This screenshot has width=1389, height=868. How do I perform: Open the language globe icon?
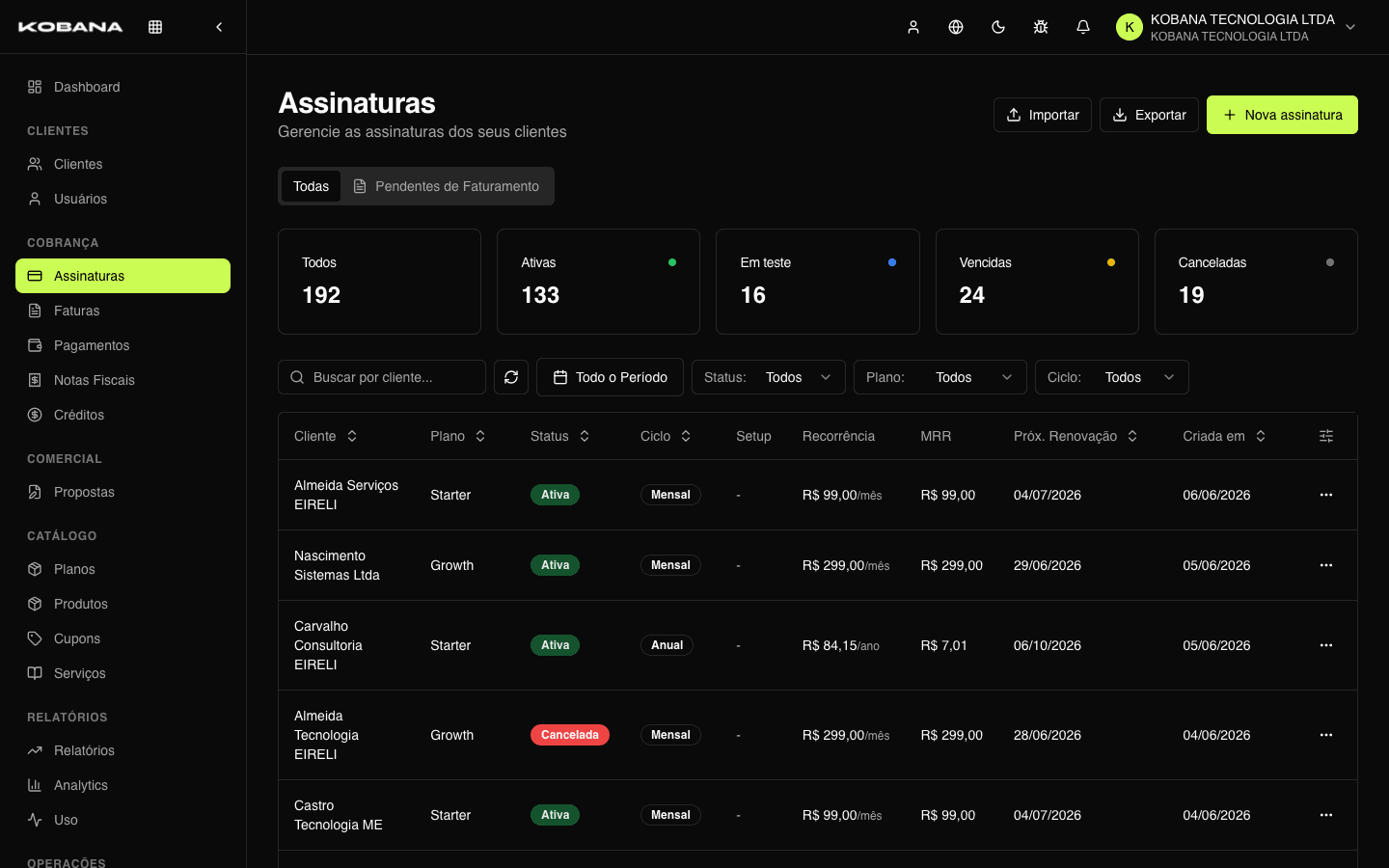956,27
